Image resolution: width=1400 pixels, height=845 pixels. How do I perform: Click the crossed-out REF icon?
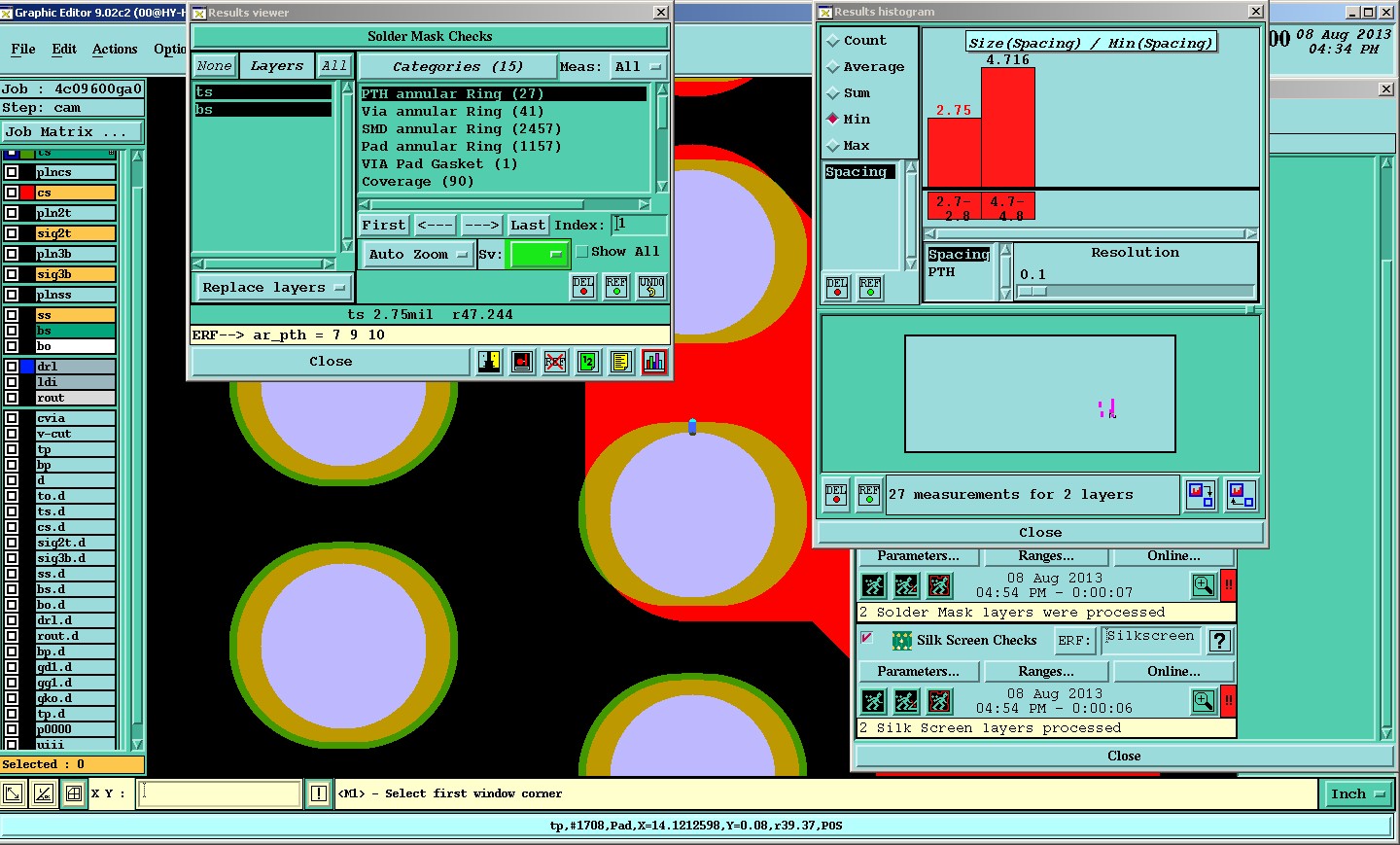[555, 362]
